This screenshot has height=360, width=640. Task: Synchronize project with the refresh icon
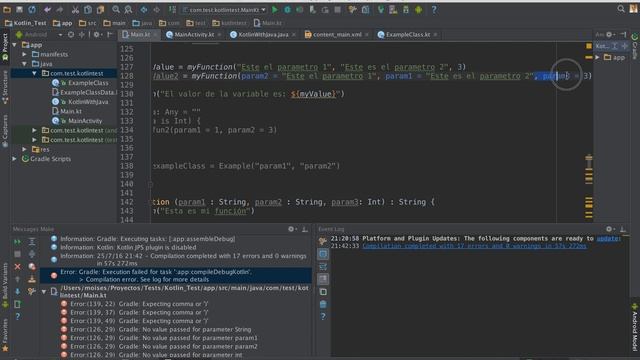[x=32, y=9]
